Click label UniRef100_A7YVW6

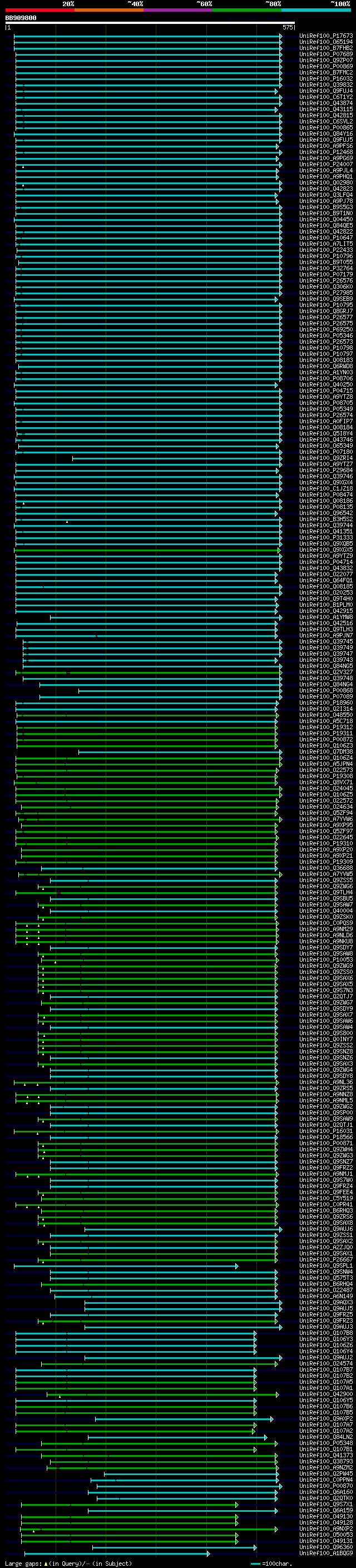click(326, 819)
